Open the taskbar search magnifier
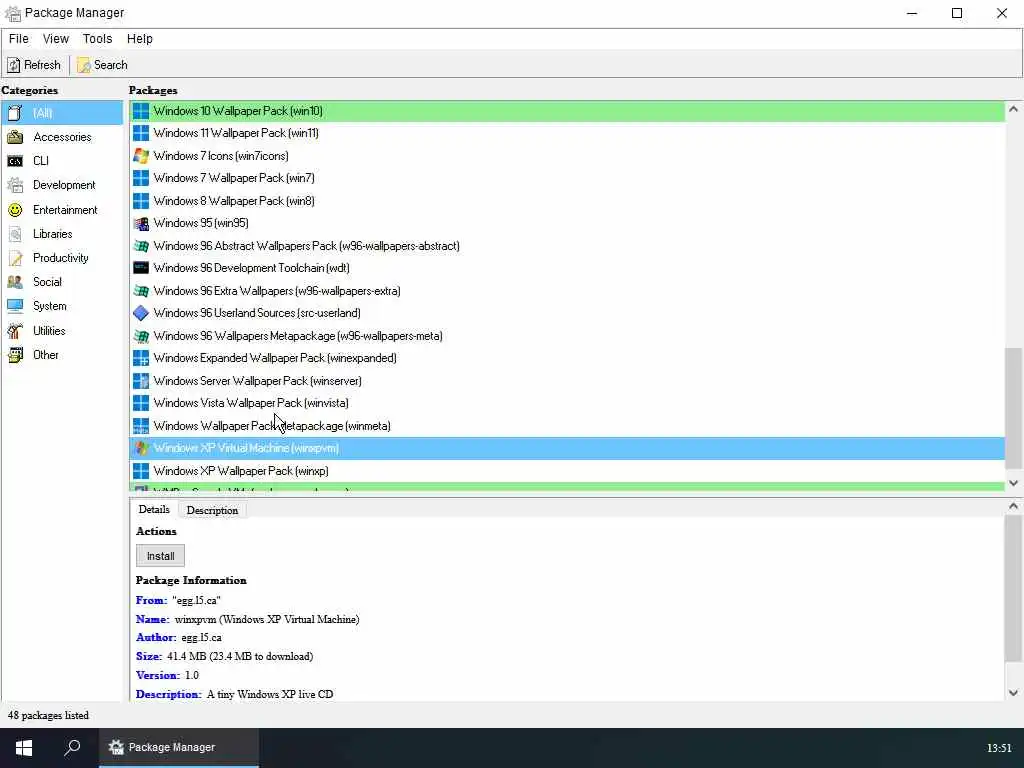The height and width of the screenshot is (768, 1024). pyautogui.click(x=72, y=748)
